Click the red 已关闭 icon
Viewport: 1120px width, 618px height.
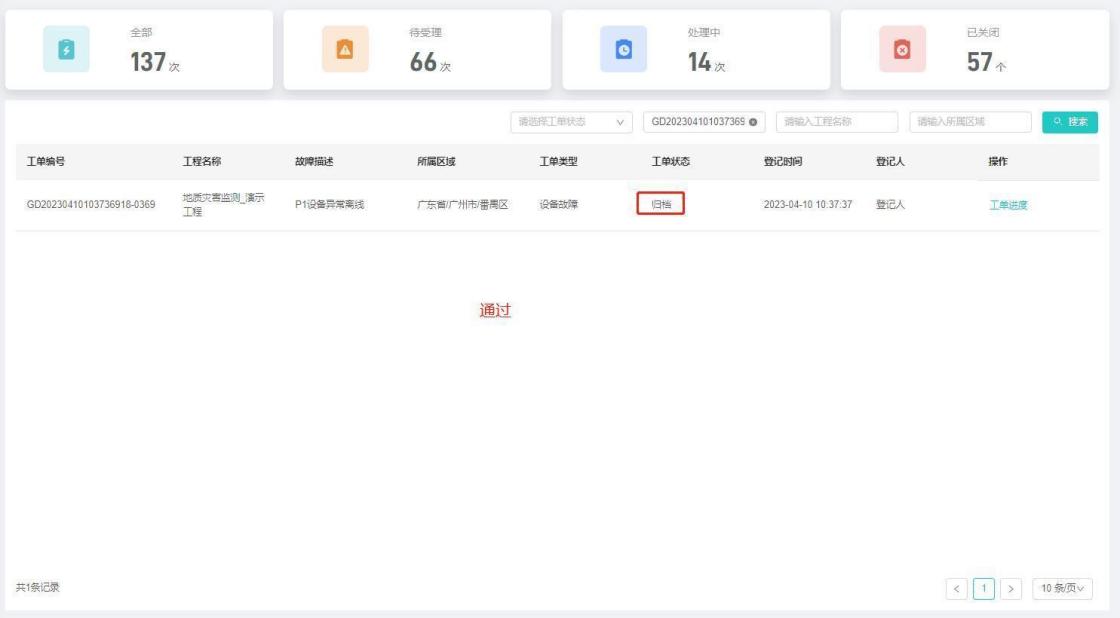[x=900, y=50]
